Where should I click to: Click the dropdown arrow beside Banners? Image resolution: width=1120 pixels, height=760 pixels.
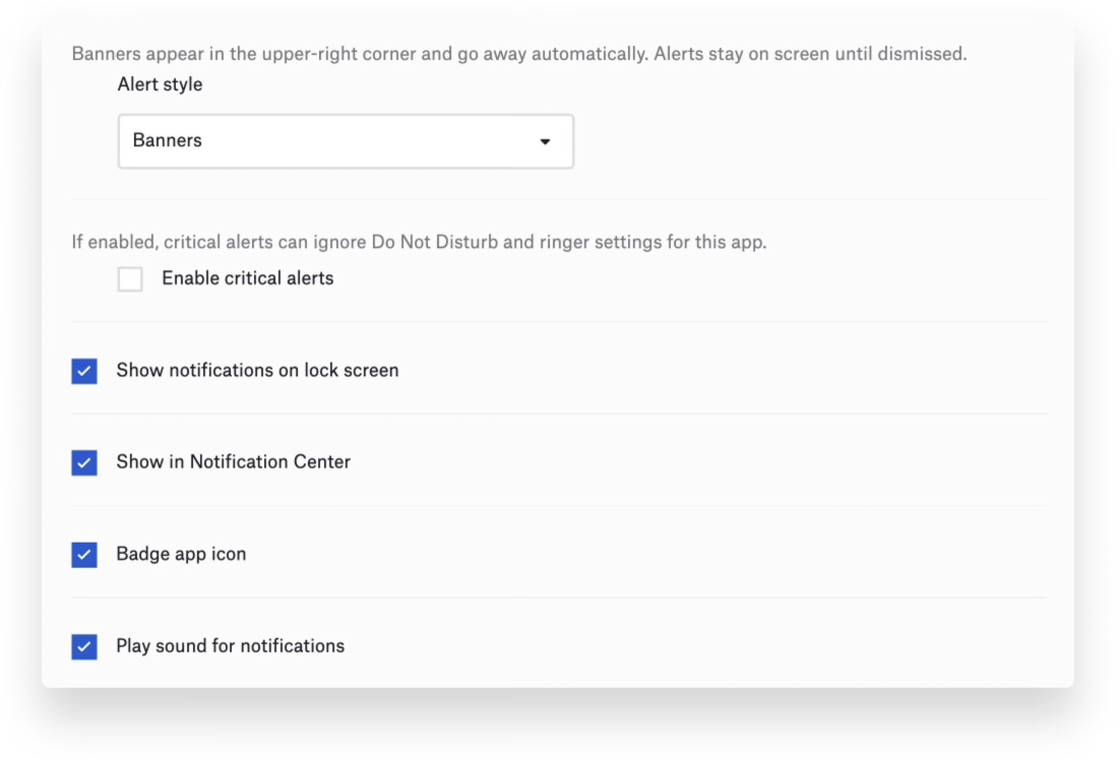(545, 141)
